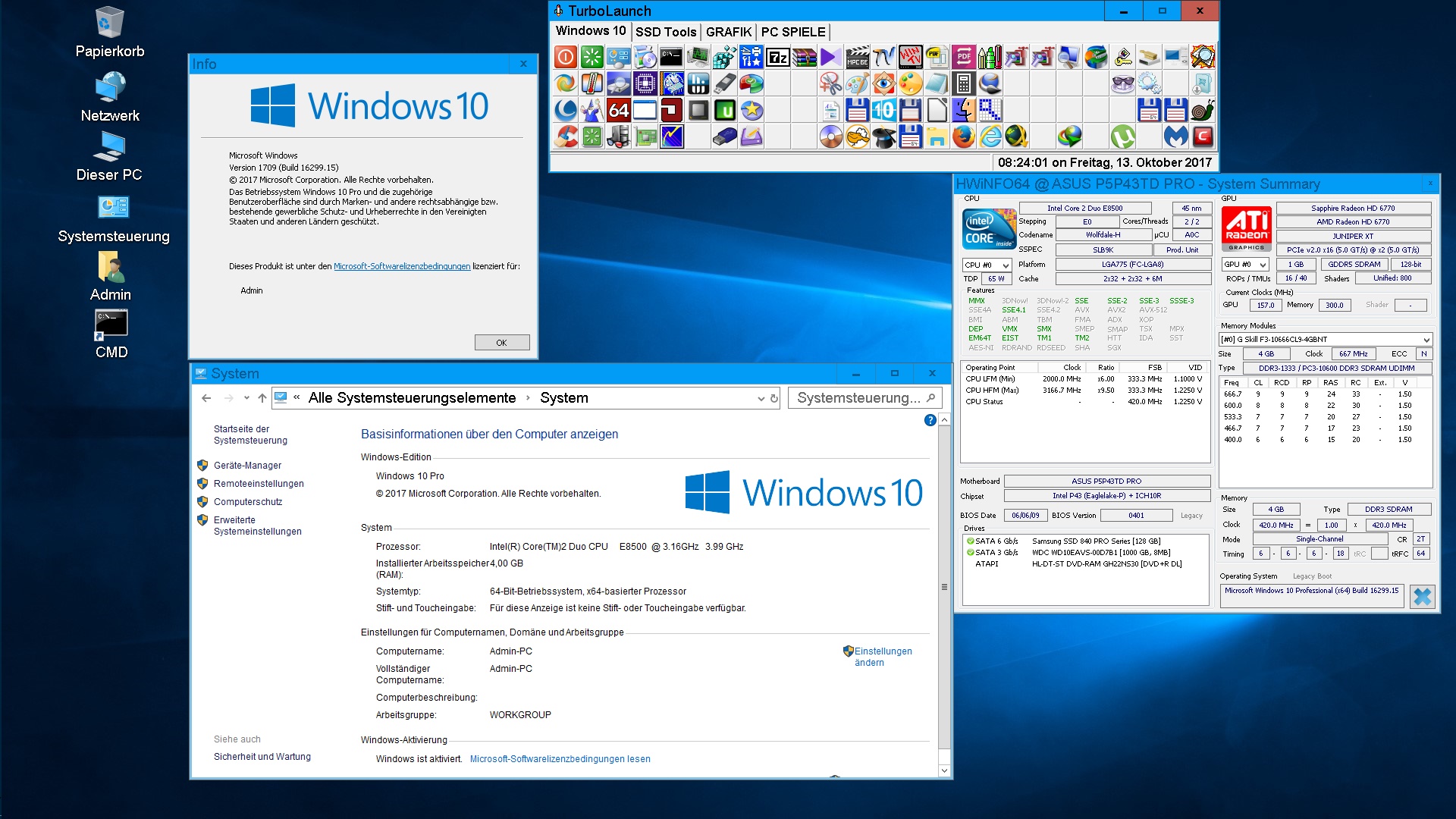The height and width of the screenshot is (819, 1456).
Task: Open the calculator icon in TurboLaunch
Action: [x=964, y=83]
